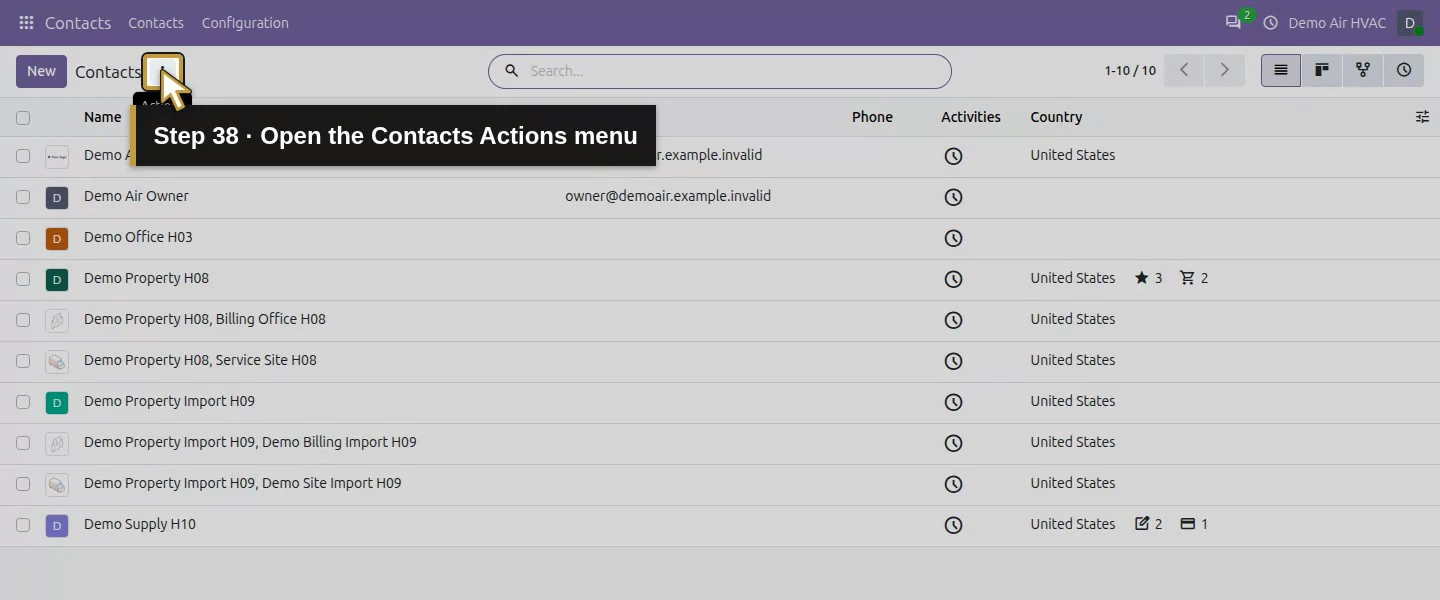Click Demo Supply H10 avatar

57,526
